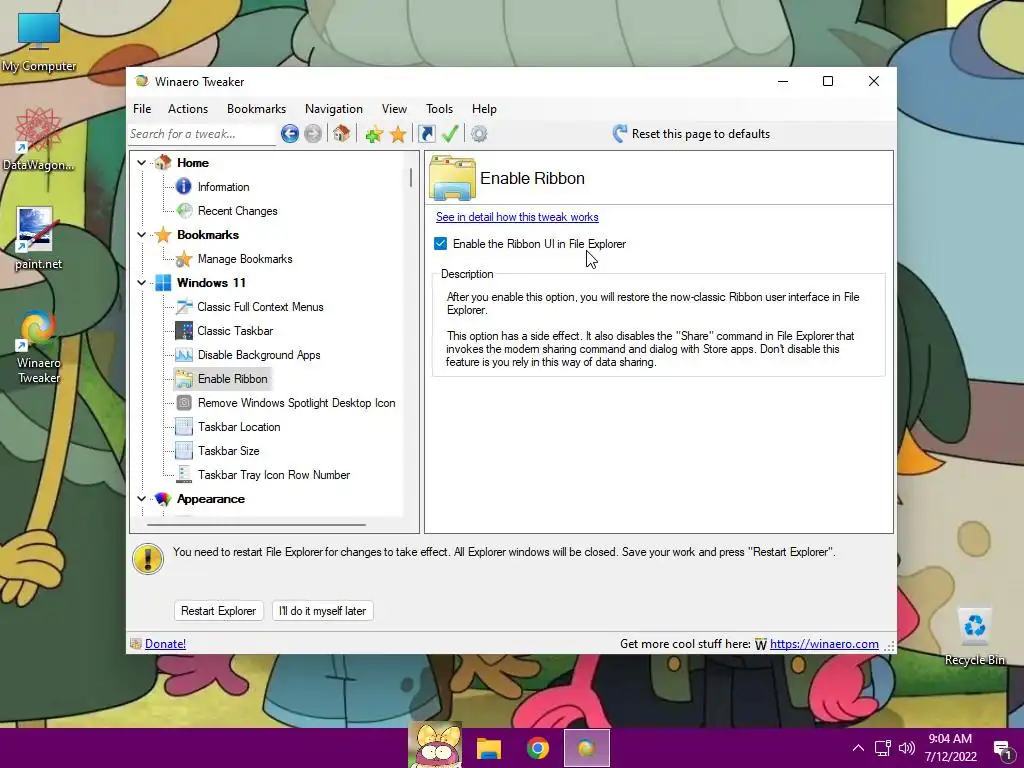Open My Computer desktop icon
The height and width of the screenshot is (768, 1024).
point(39,42)
